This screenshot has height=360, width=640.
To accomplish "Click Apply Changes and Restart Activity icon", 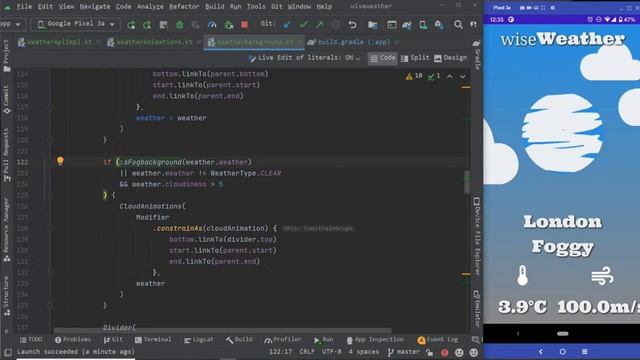I will tap(147, 25).
